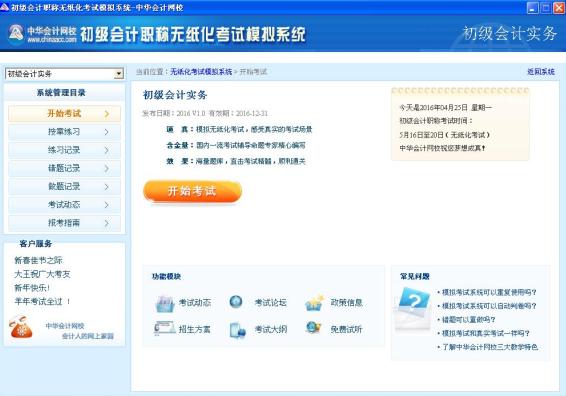This screenshot has width=566, height=396.
Task: Click the 中华会计网校 logo in header
Action: click(43, 34)
